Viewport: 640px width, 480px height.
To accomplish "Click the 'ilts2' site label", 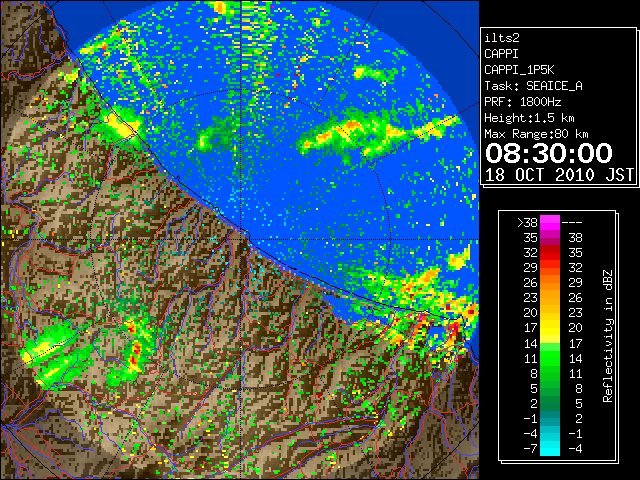I will (502, 38).
